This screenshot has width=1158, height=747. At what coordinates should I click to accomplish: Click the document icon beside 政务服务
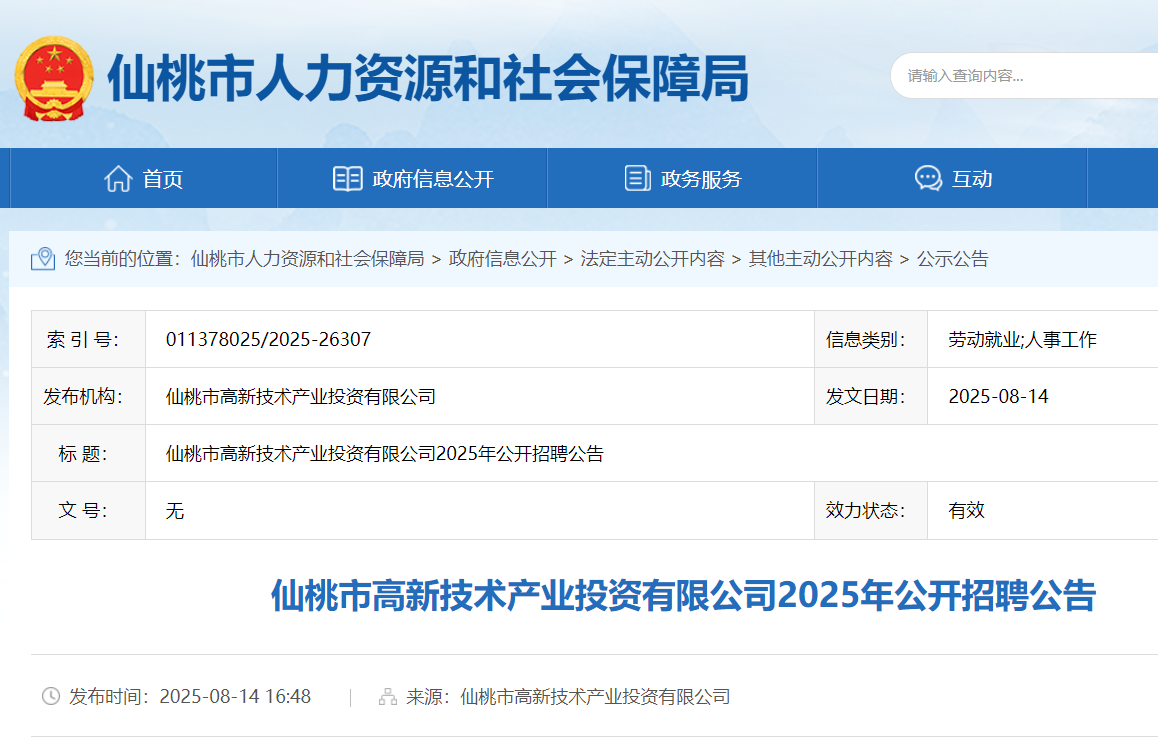click(637, 178)
